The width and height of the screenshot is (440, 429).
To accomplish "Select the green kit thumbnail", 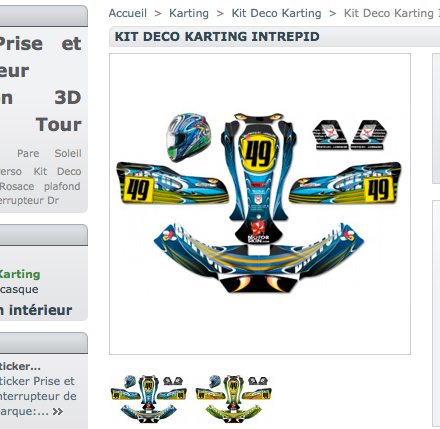I will coord(234,396).
